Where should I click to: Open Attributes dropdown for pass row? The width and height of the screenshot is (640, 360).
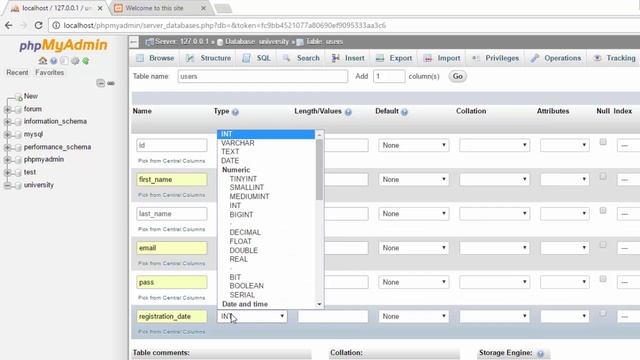(x=564, y=282)
